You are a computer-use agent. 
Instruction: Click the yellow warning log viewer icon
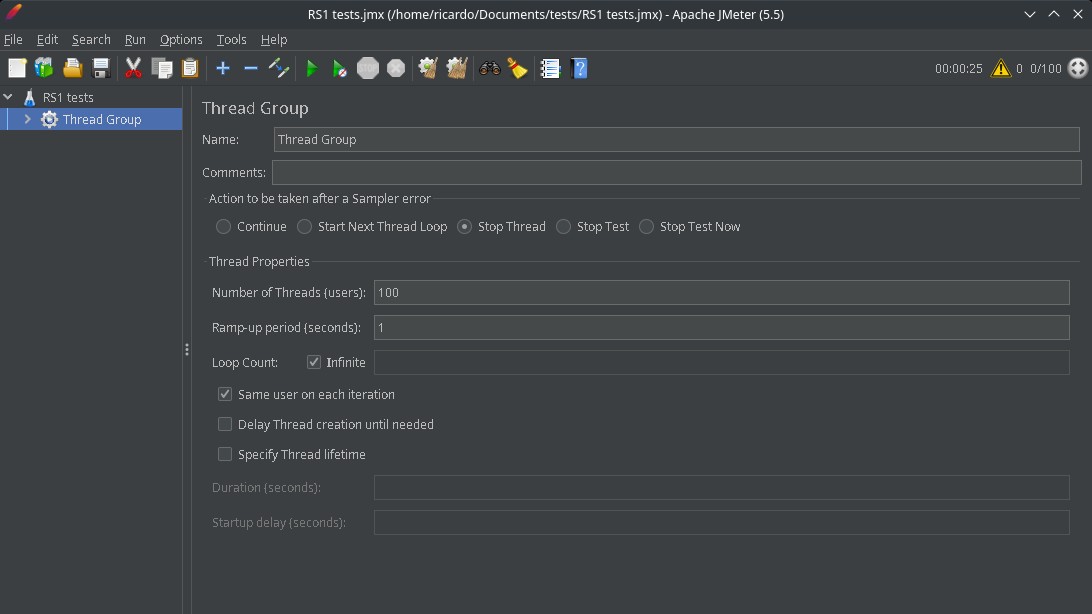pyautogui.click(x=1001, y=68)
